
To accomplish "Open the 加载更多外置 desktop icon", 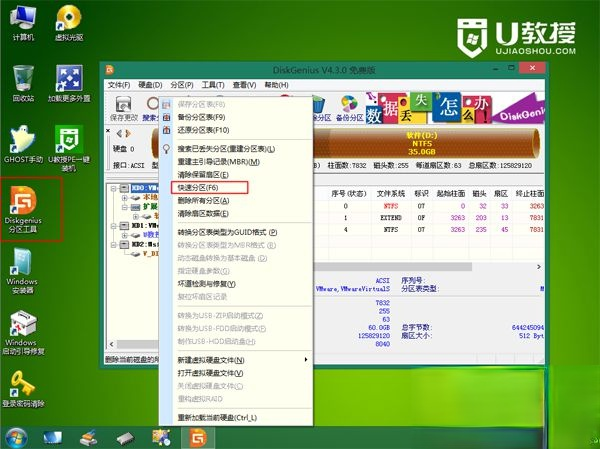I will click(69, 83).
